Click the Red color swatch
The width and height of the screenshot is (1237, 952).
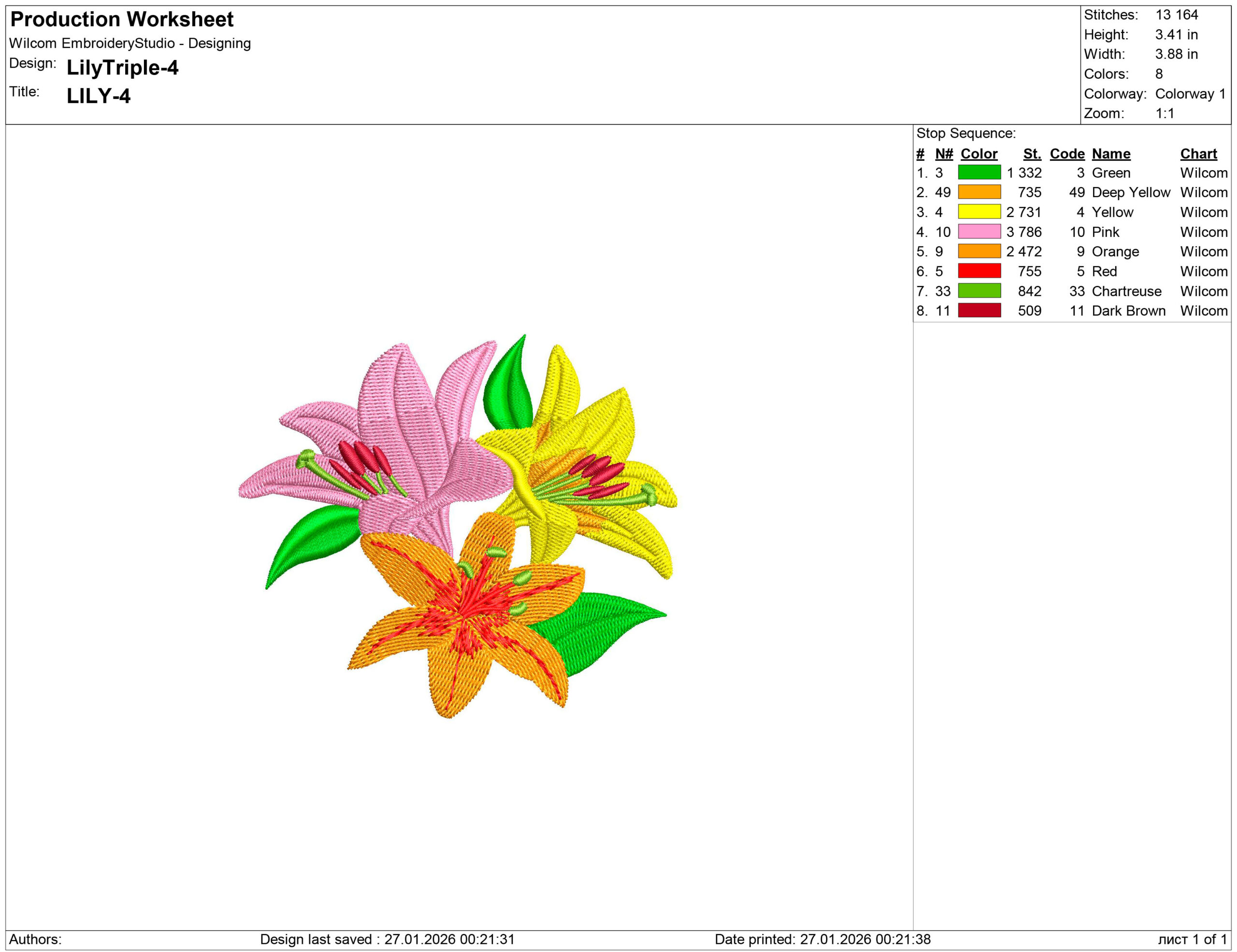pyautogui.click(x=978, y=271)
